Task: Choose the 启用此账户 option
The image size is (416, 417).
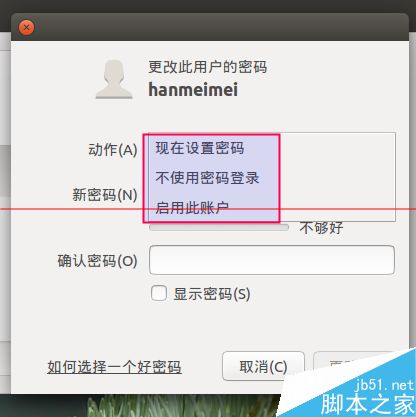Action: click(192, 208)
